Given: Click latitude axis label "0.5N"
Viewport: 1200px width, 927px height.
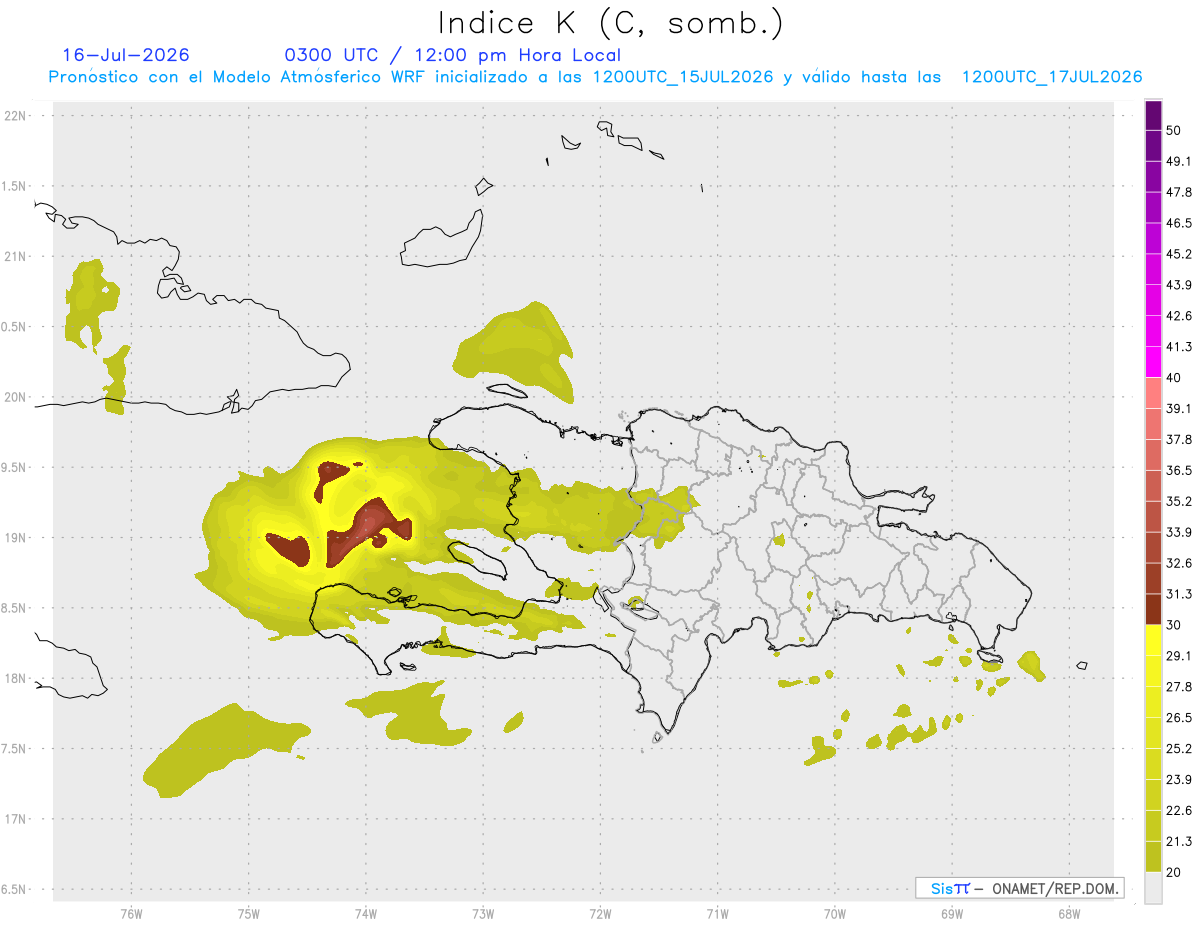Looking at the screenshot, I should pyautogui.click(x=15, y=326).
